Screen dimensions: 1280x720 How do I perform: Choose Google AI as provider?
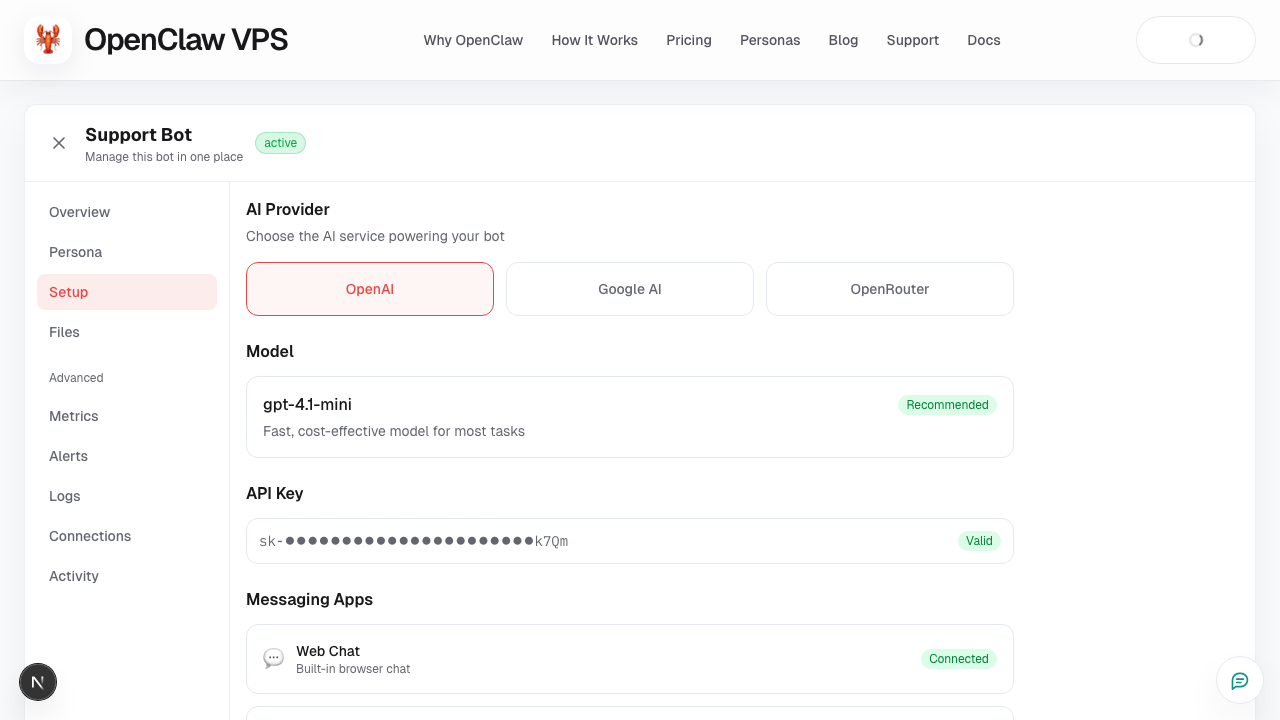[630, 289]
